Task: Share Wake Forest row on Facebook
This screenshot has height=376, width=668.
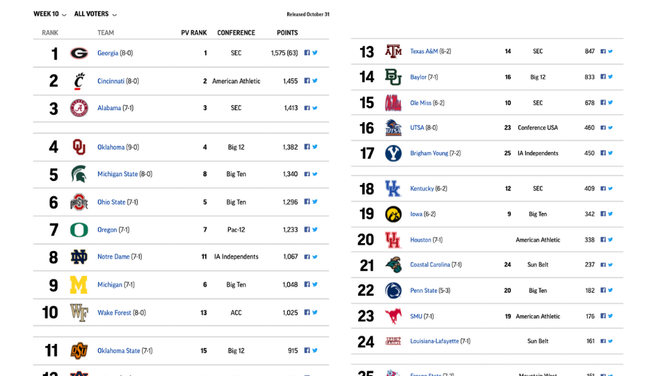Action: coord(307,312)
